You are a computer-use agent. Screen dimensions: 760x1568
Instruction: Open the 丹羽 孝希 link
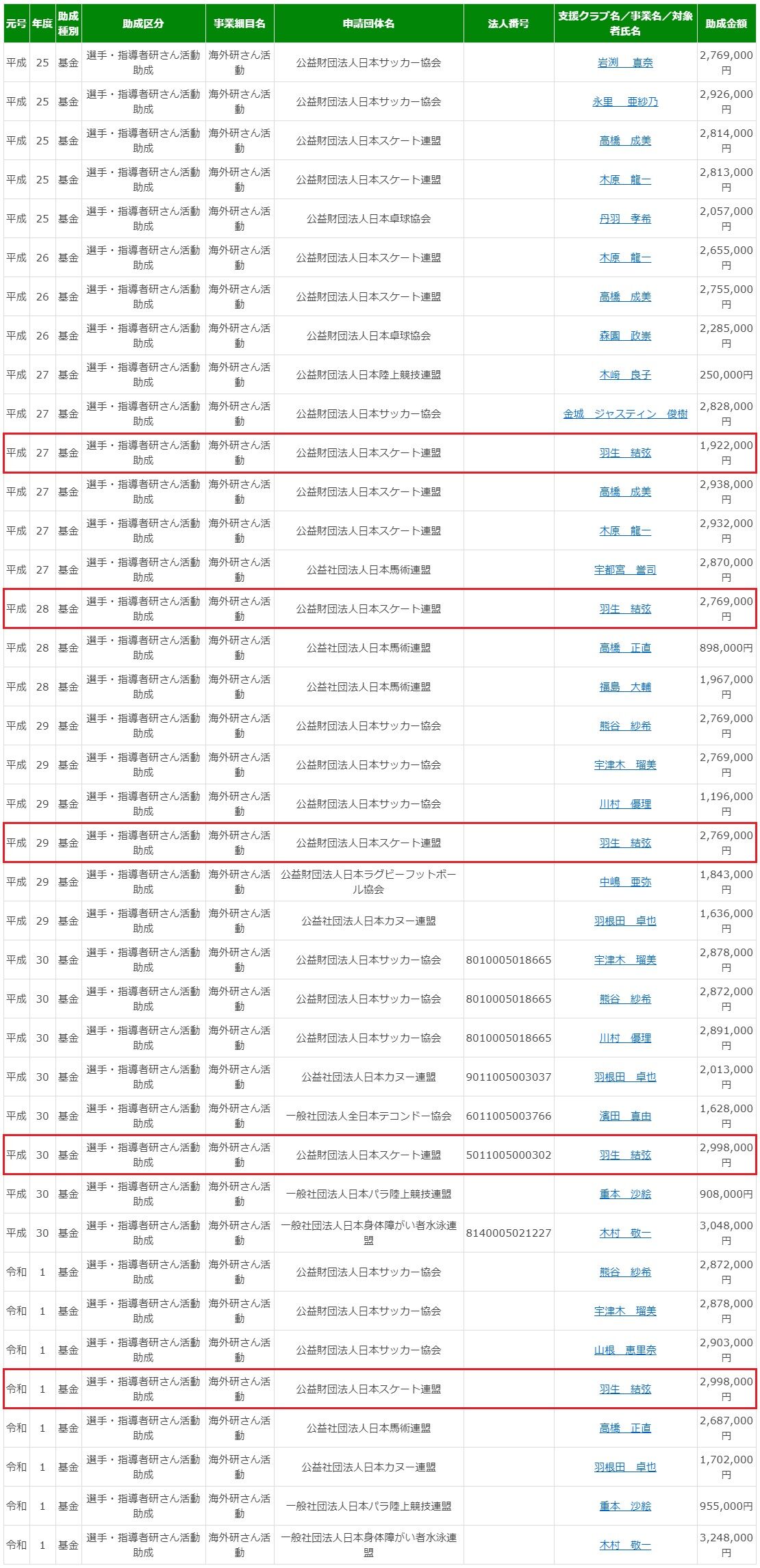pos(625,218)
